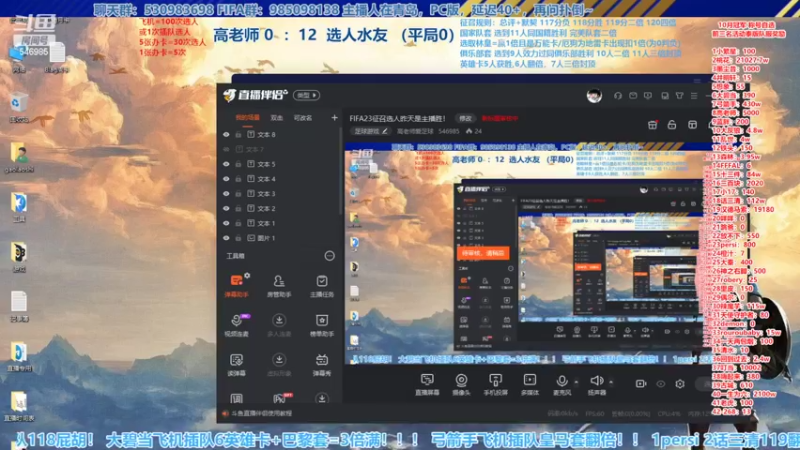Toggle visibility of 图片 1 layer
Screen dimensions: 800x450
[x=226, y=238]
